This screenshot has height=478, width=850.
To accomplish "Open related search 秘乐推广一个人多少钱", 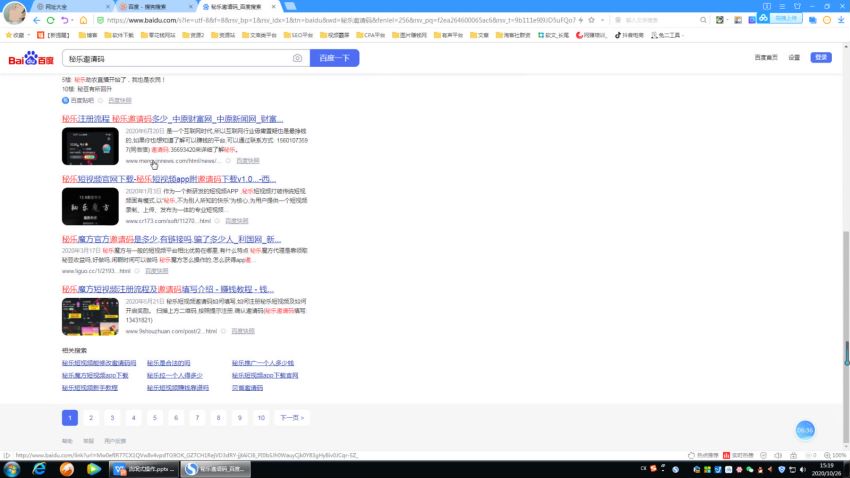I will (263, 363).
